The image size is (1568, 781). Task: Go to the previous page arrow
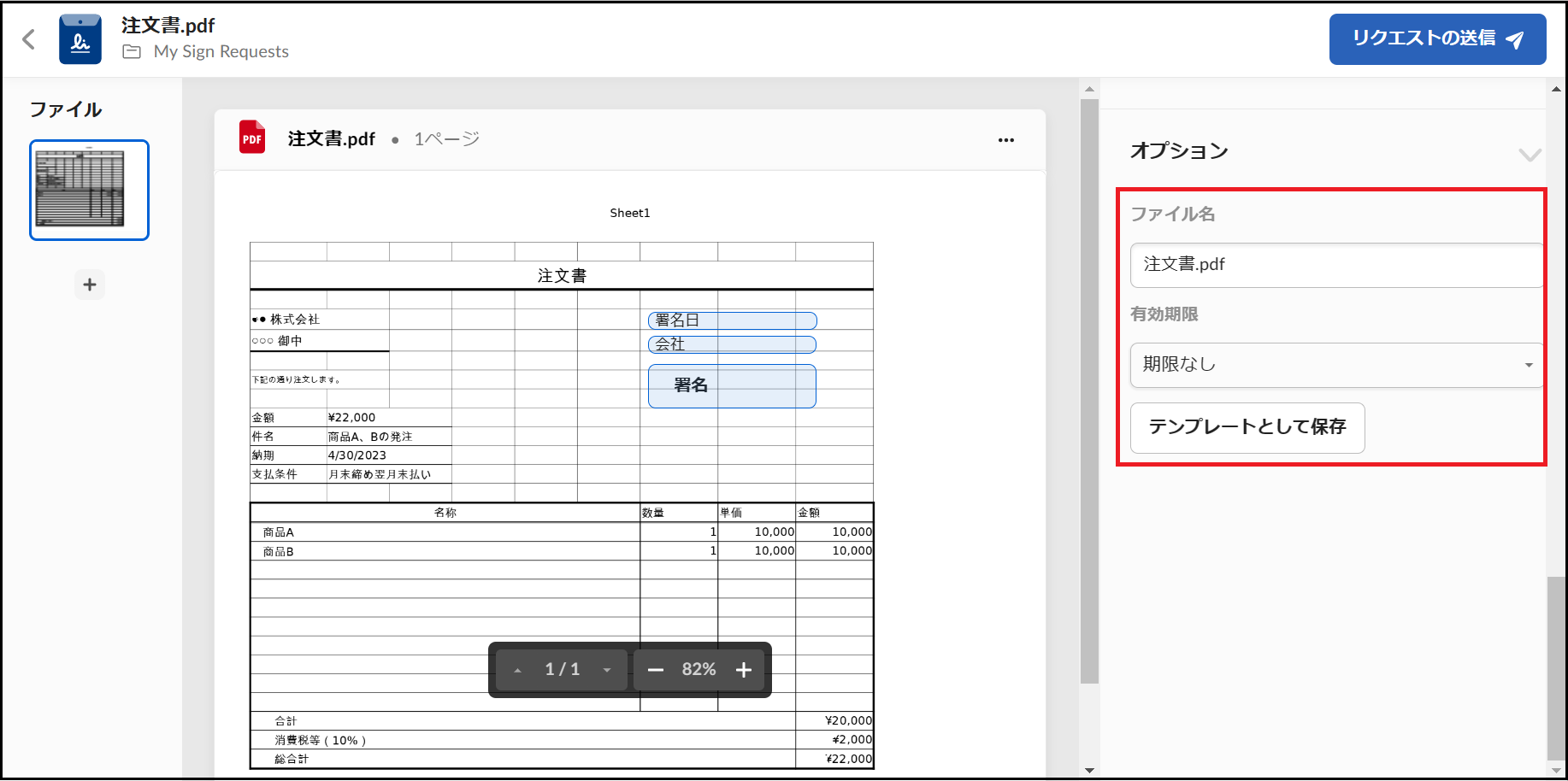point(517,670)
